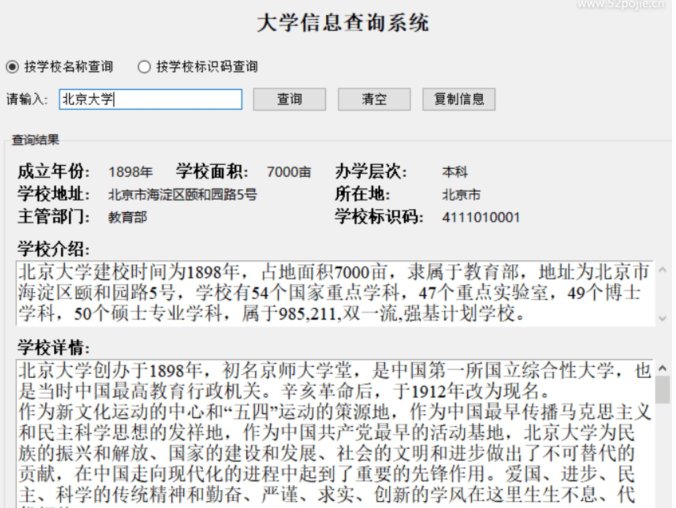Click the 复制信息 button
This screenshot has width=676, height=508.
tap(459, 99)
